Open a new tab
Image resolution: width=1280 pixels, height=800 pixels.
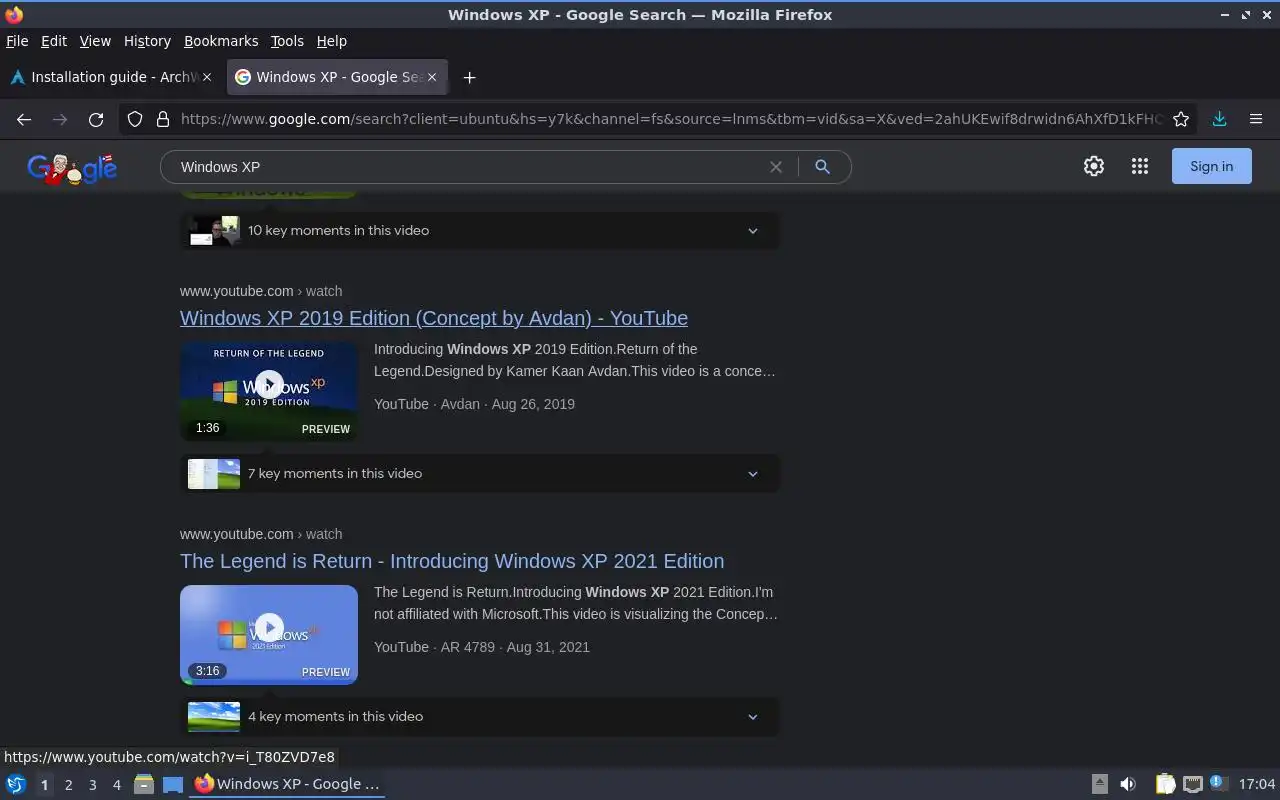[469, 77]
